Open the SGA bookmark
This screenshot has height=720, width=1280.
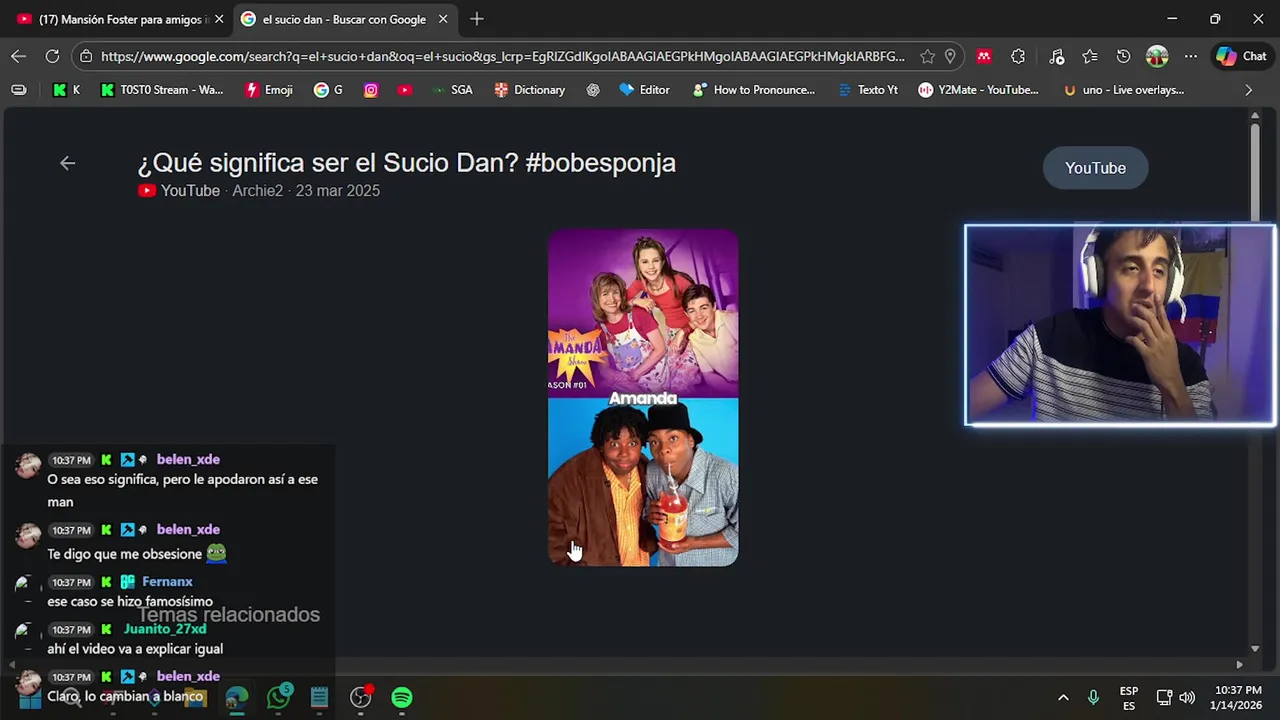point(452,90)
